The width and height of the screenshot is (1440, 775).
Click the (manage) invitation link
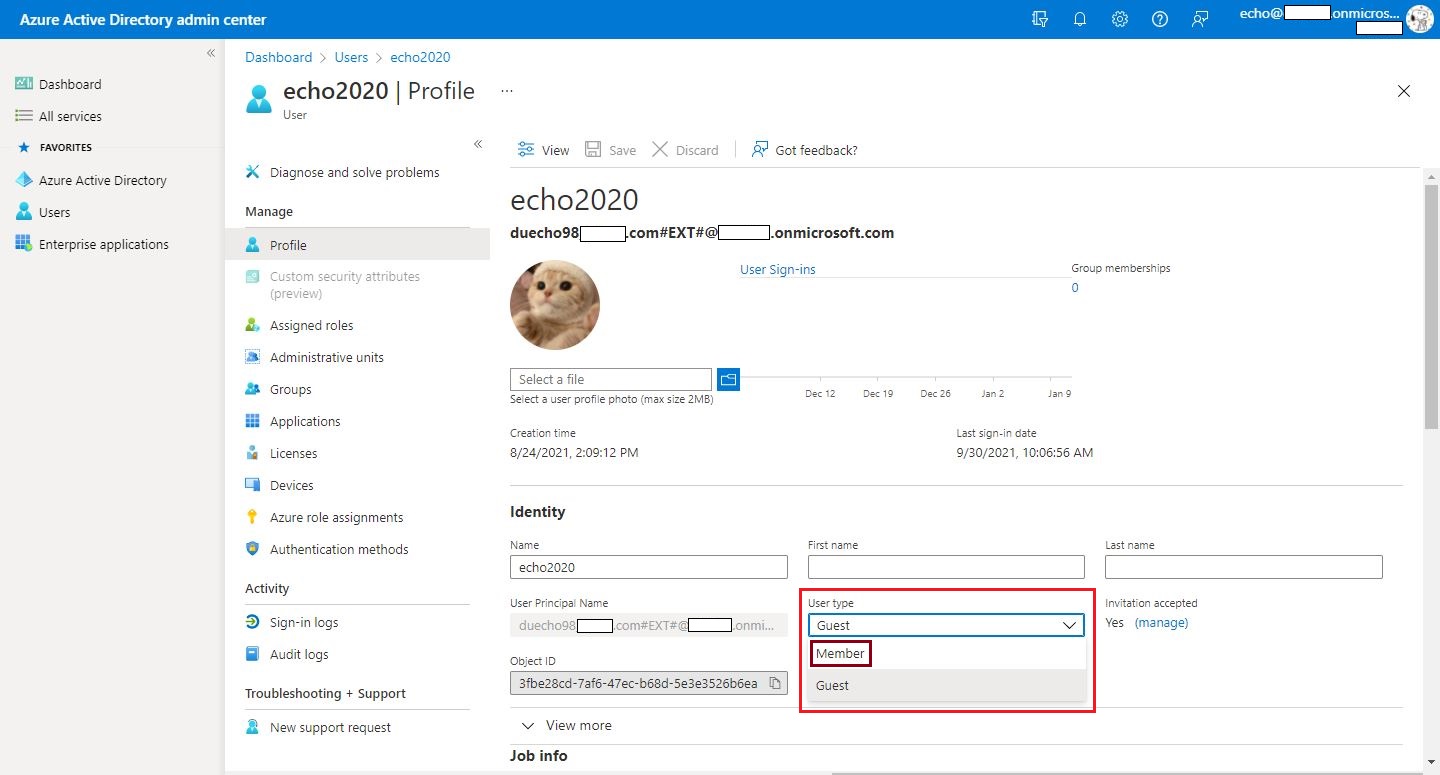[1161, 622]
